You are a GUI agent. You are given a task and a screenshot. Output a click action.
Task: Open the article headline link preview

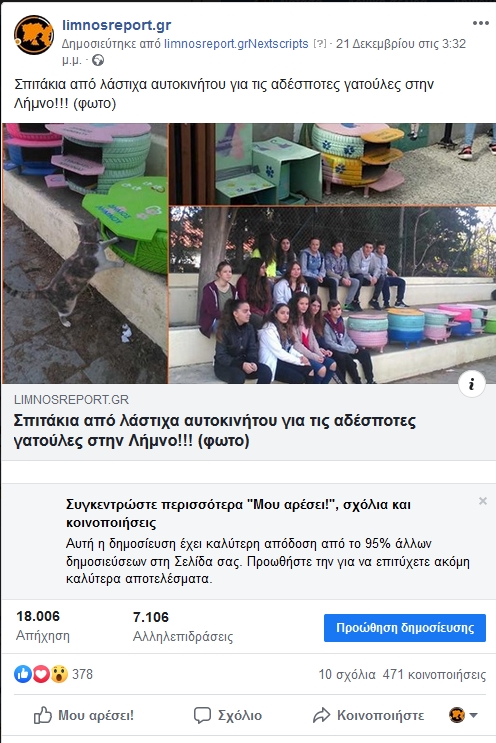pos(215,431)
